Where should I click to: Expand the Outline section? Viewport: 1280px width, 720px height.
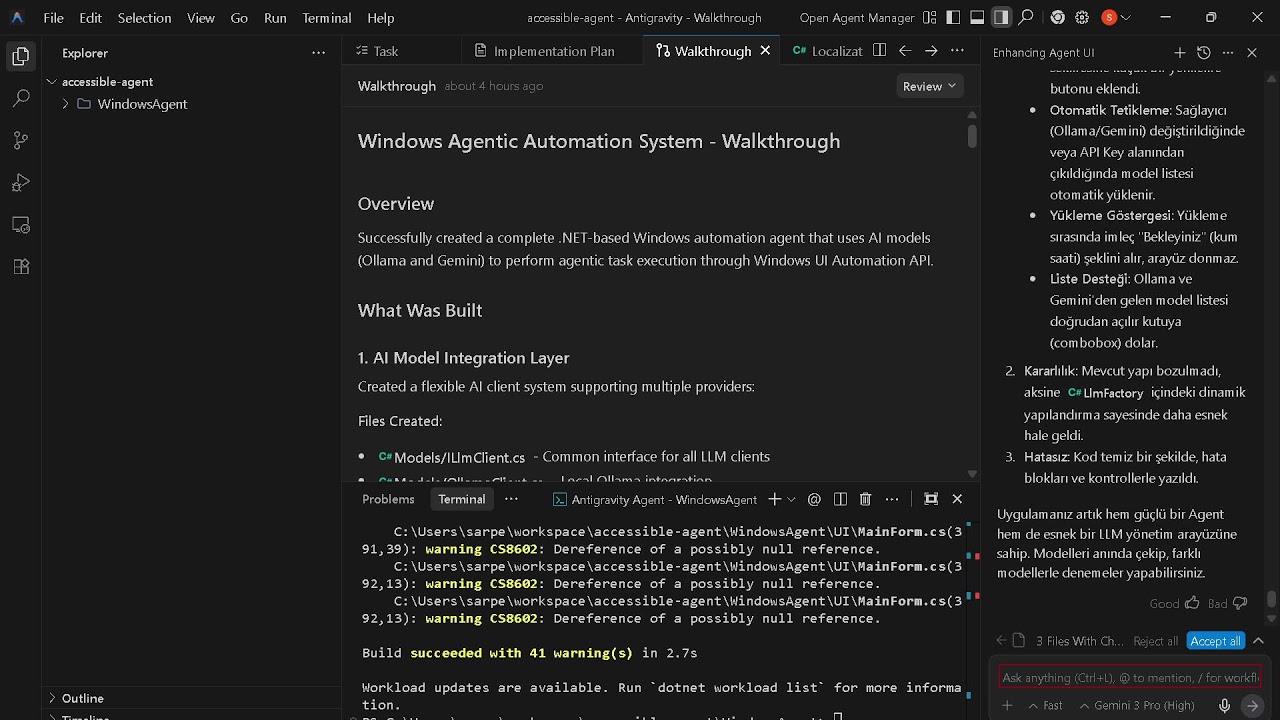click(x=52, y=698)
